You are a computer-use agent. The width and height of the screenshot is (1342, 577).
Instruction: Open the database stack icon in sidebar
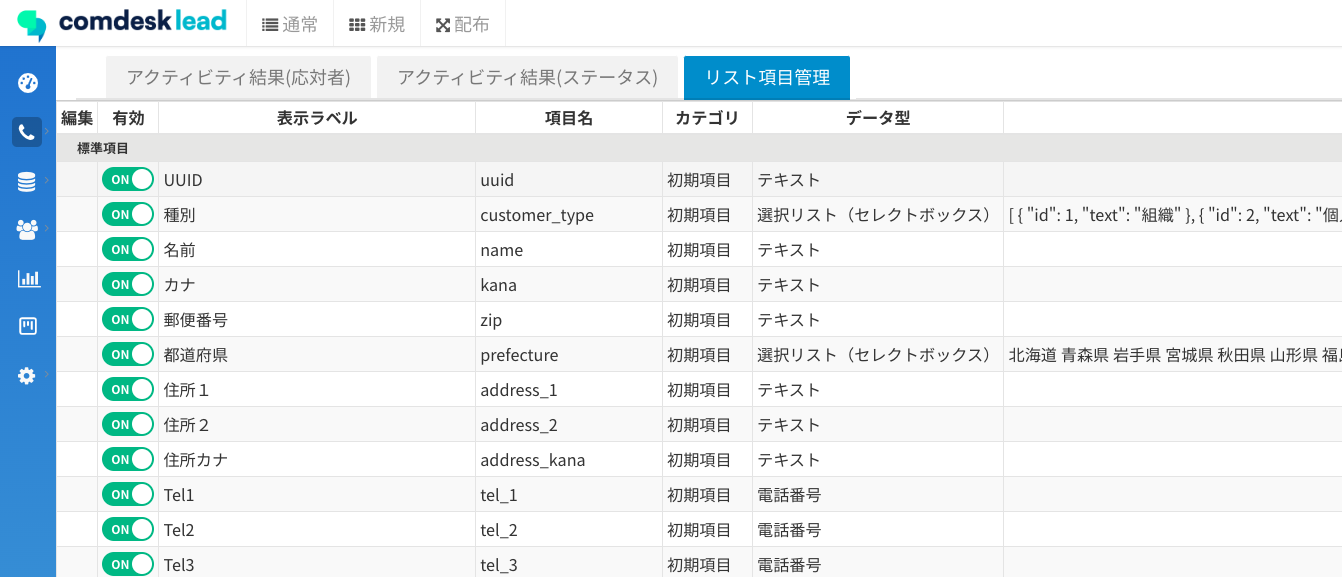click(x=27, y=181)
